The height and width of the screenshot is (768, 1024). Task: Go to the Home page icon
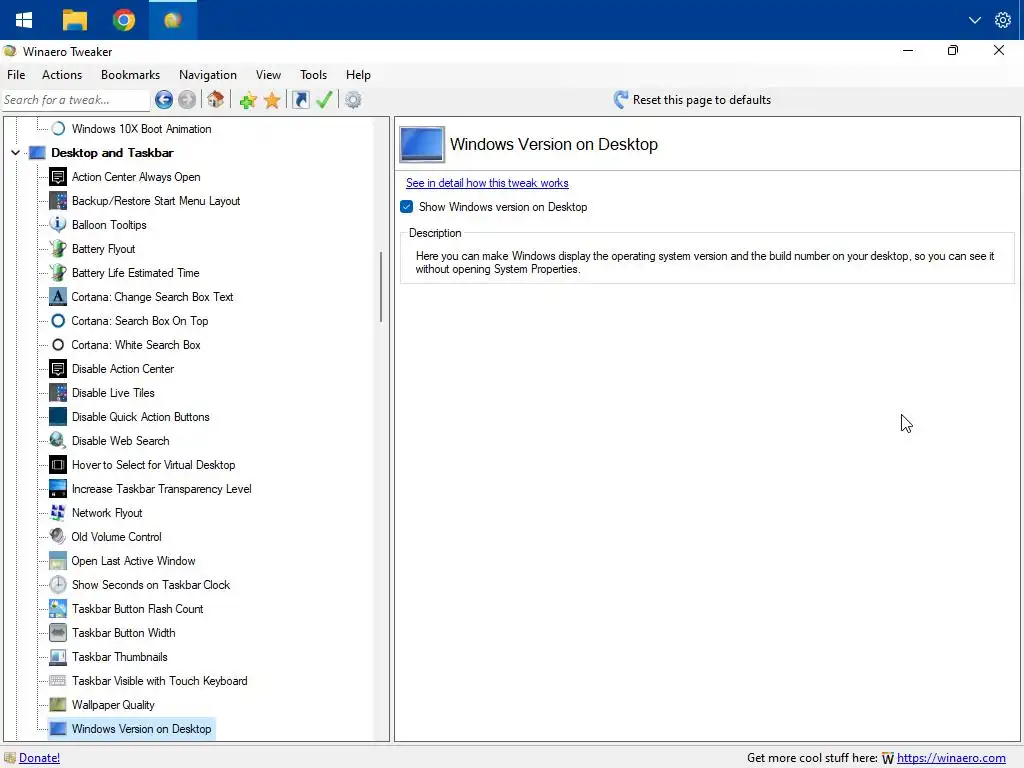pos(216,100)
